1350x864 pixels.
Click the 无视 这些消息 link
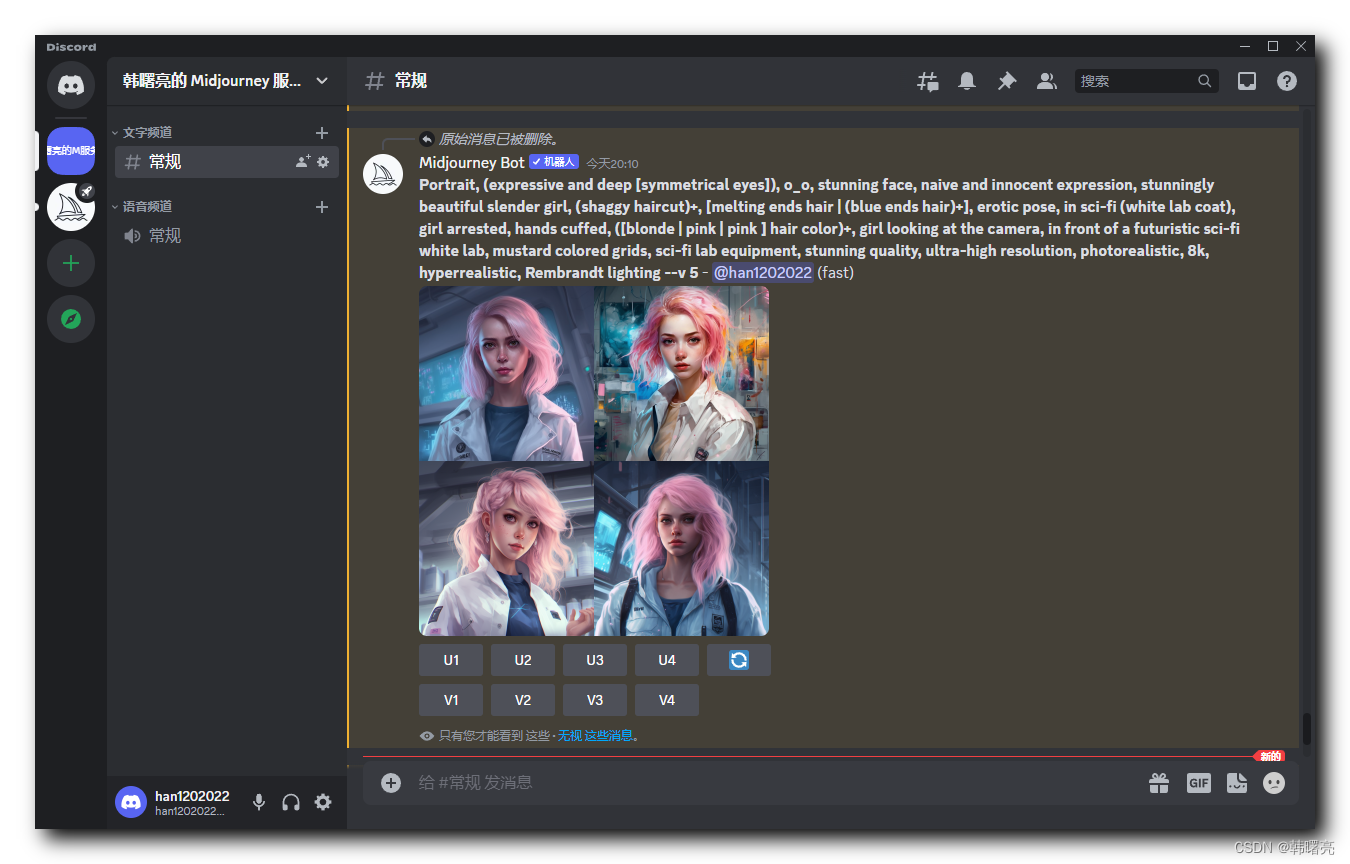595,735
